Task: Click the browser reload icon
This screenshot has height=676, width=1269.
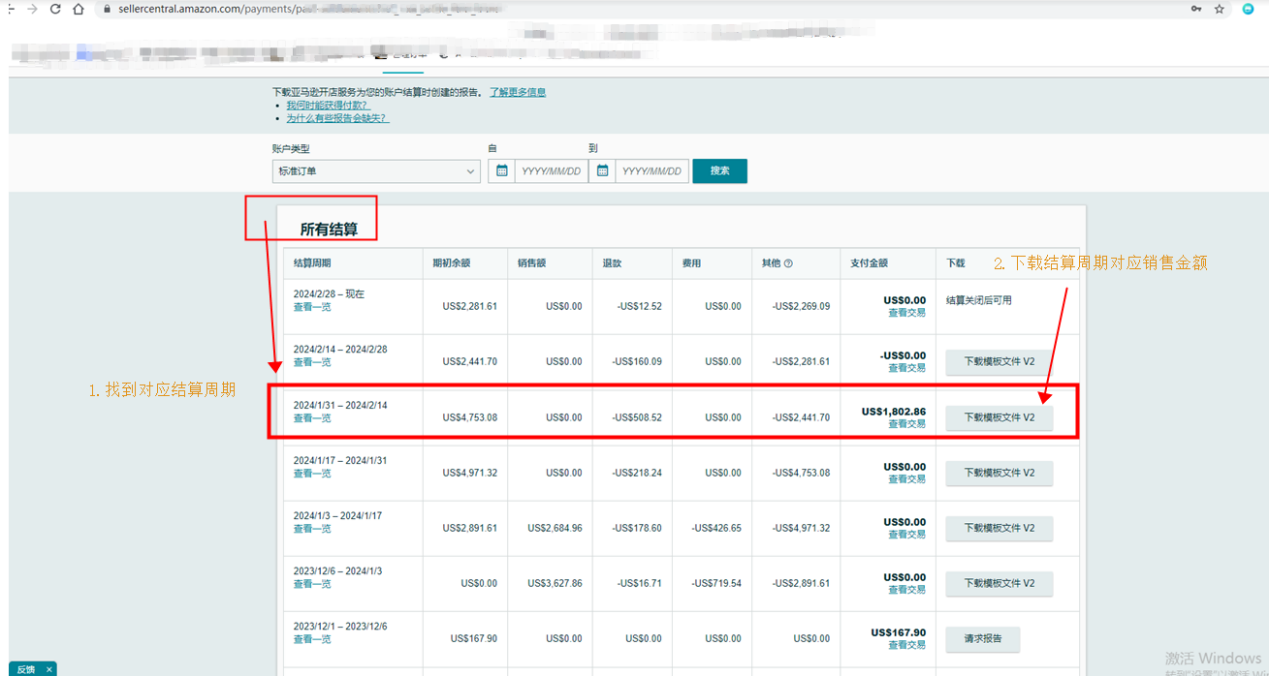Action: 55,9
